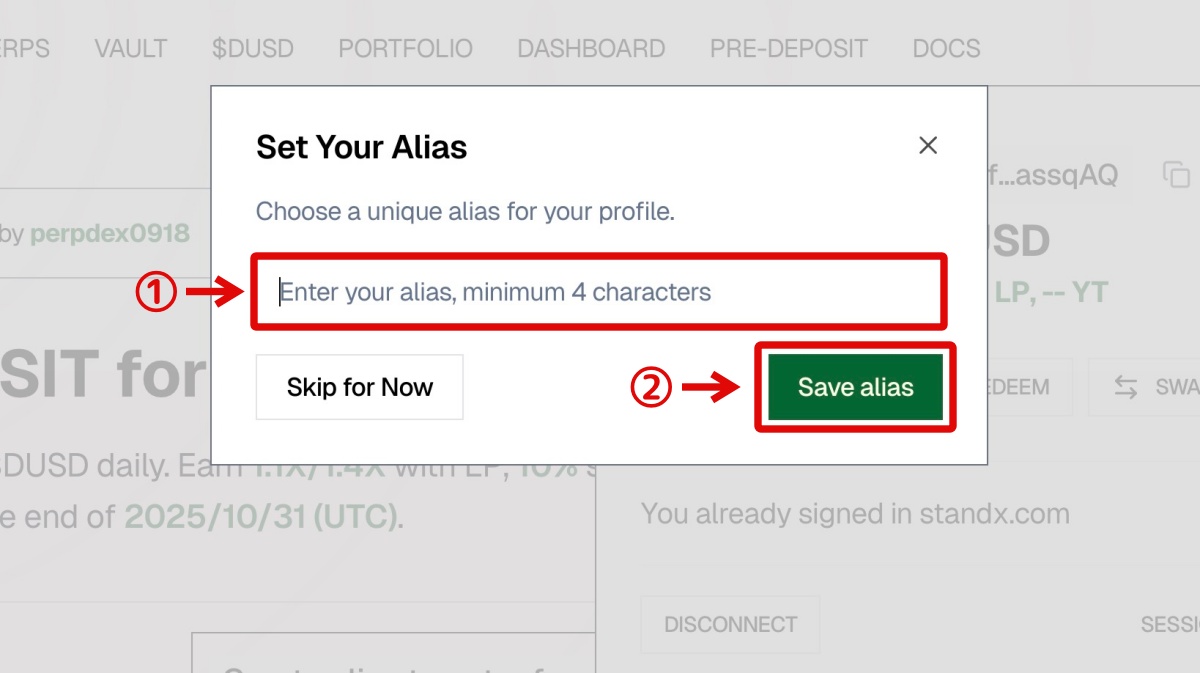Copy the wallet address with copy icon
Screen dimensions: 1200x673
point(1176,175)
